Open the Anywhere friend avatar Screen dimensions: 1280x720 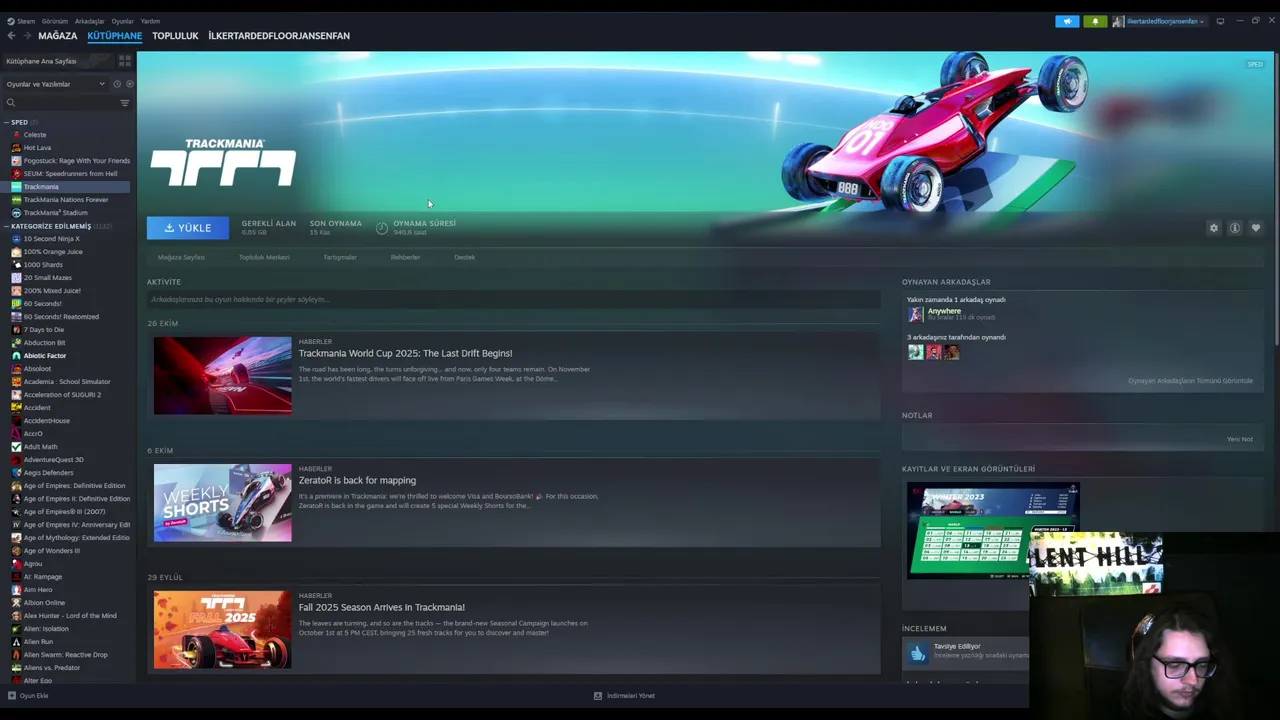(915, 314)
